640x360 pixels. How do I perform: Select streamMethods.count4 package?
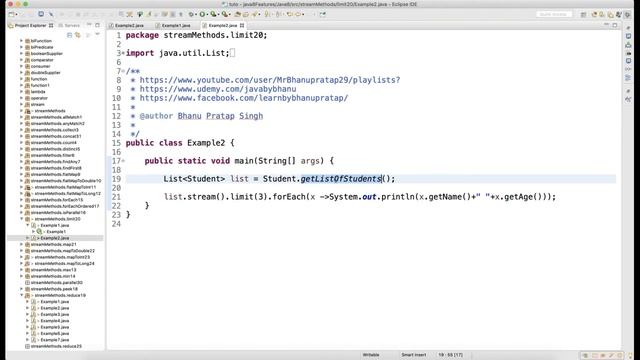coord(53,142)
